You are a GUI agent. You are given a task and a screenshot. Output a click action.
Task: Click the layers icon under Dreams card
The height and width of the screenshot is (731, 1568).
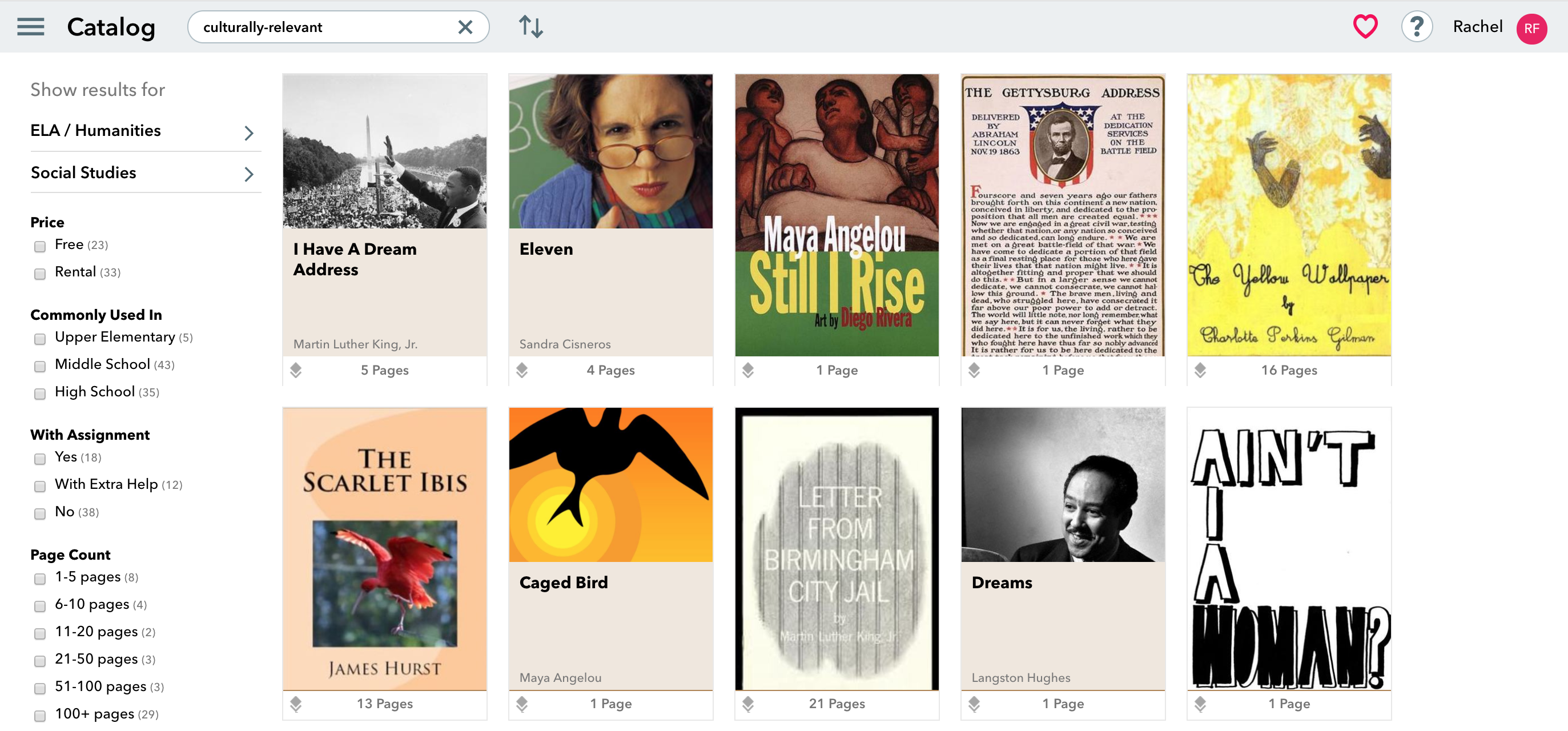[x=974, y=704]
